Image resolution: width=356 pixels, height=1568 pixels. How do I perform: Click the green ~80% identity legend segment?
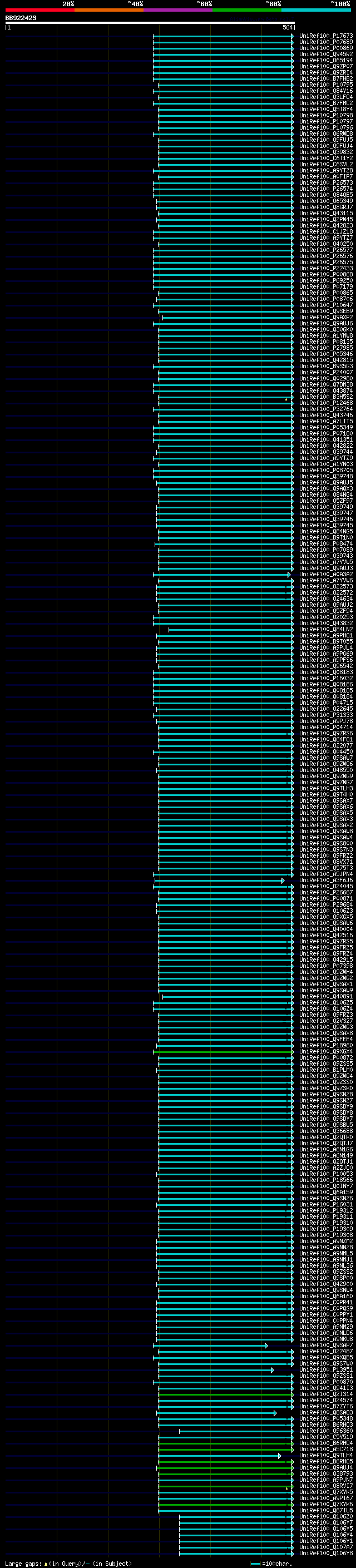click(247, 11)
